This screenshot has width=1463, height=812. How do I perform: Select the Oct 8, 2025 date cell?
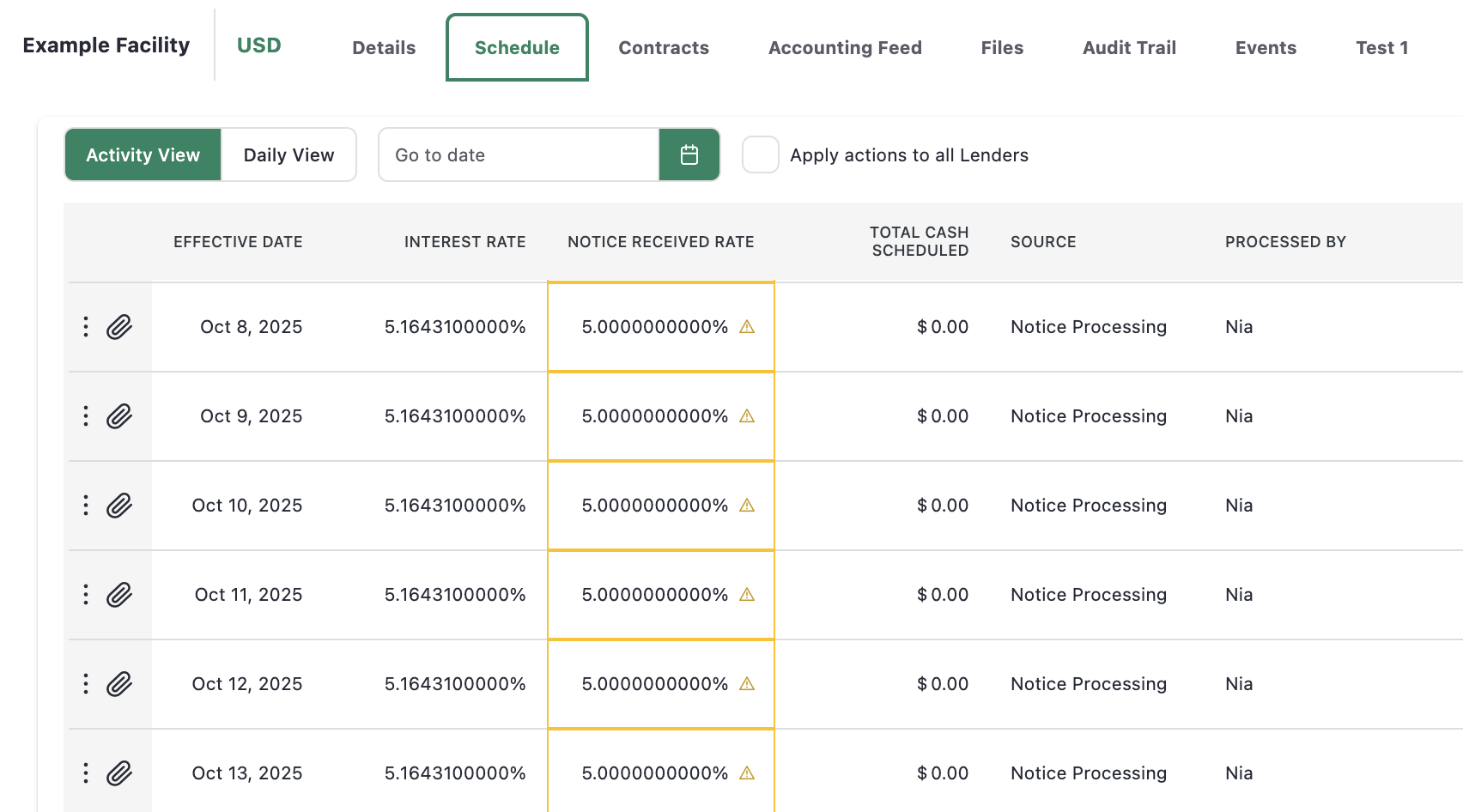click(x=251, y=327)
